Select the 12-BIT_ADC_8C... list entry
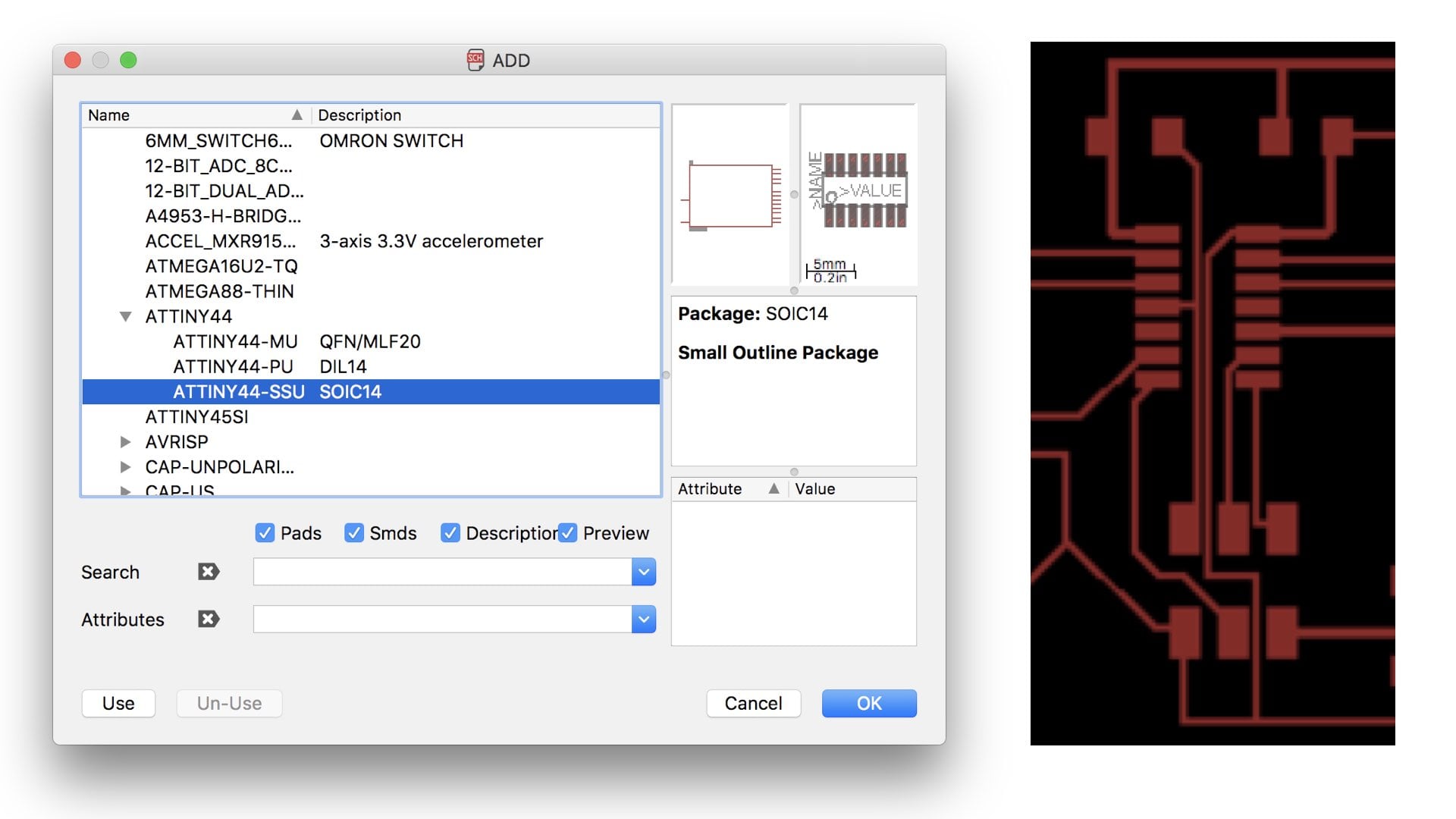The height and width of the screenshot is (819, 1456). [x=371, y=165]
